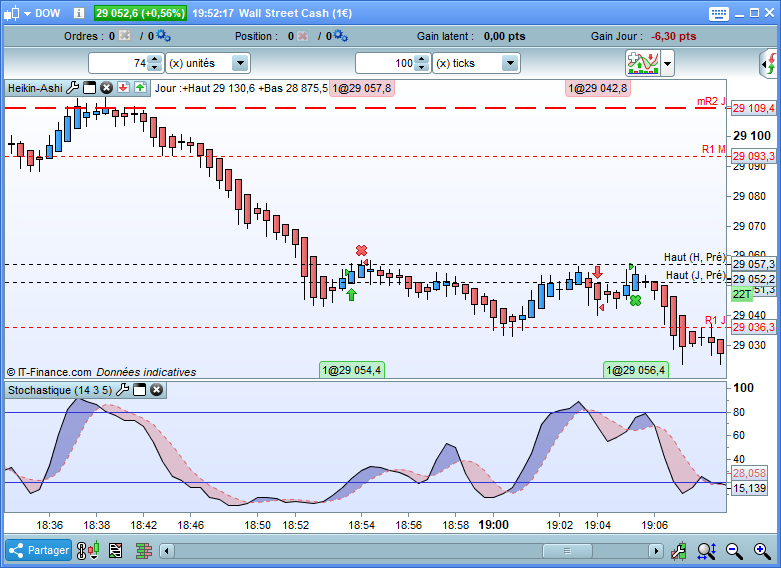This screenshot has width=781, height=568.
Task: Cancel orders icon beside 'Ordres : 0'
Action: (x=125, y=35)
